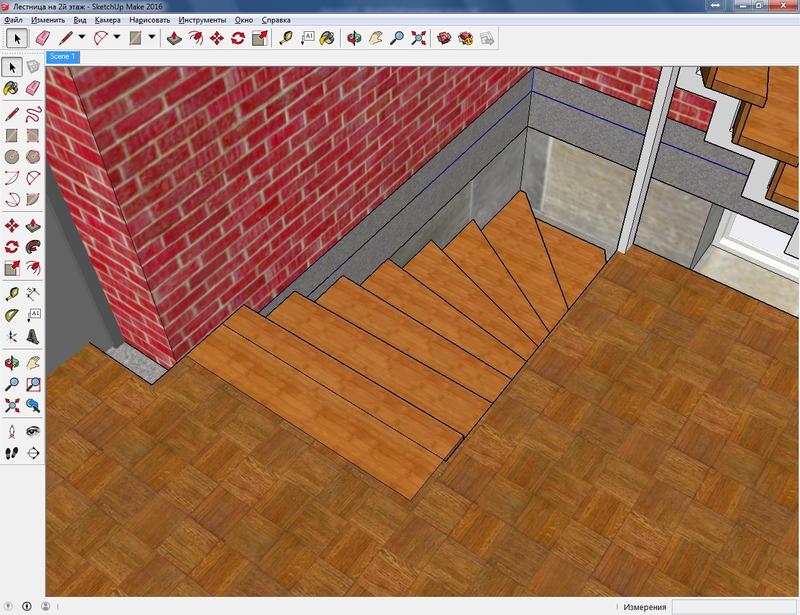Select Tape Measure in top toolbar

point(285,38)
